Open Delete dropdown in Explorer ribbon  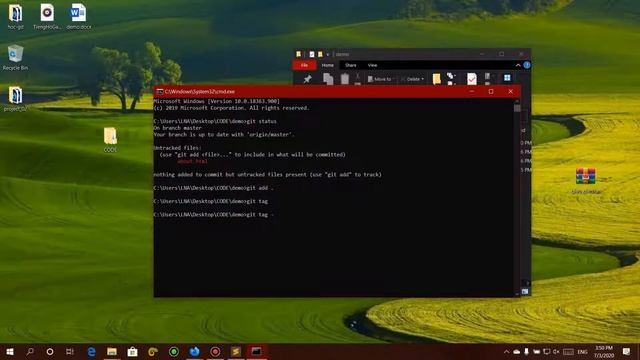tap(413, 79)
